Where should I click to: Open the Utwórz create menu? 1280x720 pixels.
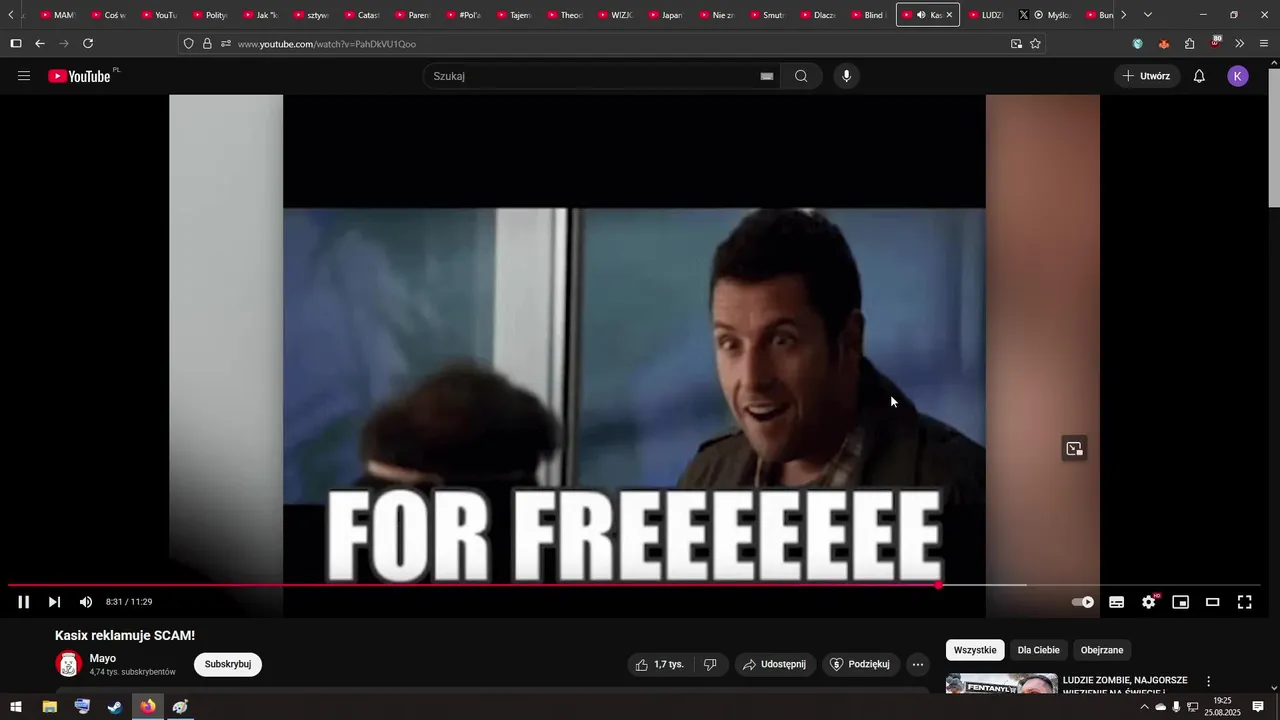1147,76
